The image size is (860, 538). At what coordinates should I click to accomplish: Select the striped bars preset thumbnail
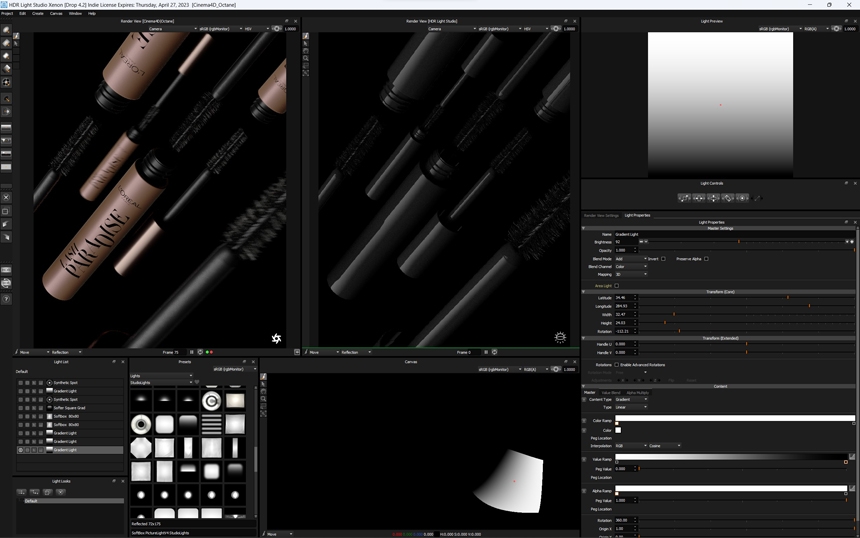point(211,424)
